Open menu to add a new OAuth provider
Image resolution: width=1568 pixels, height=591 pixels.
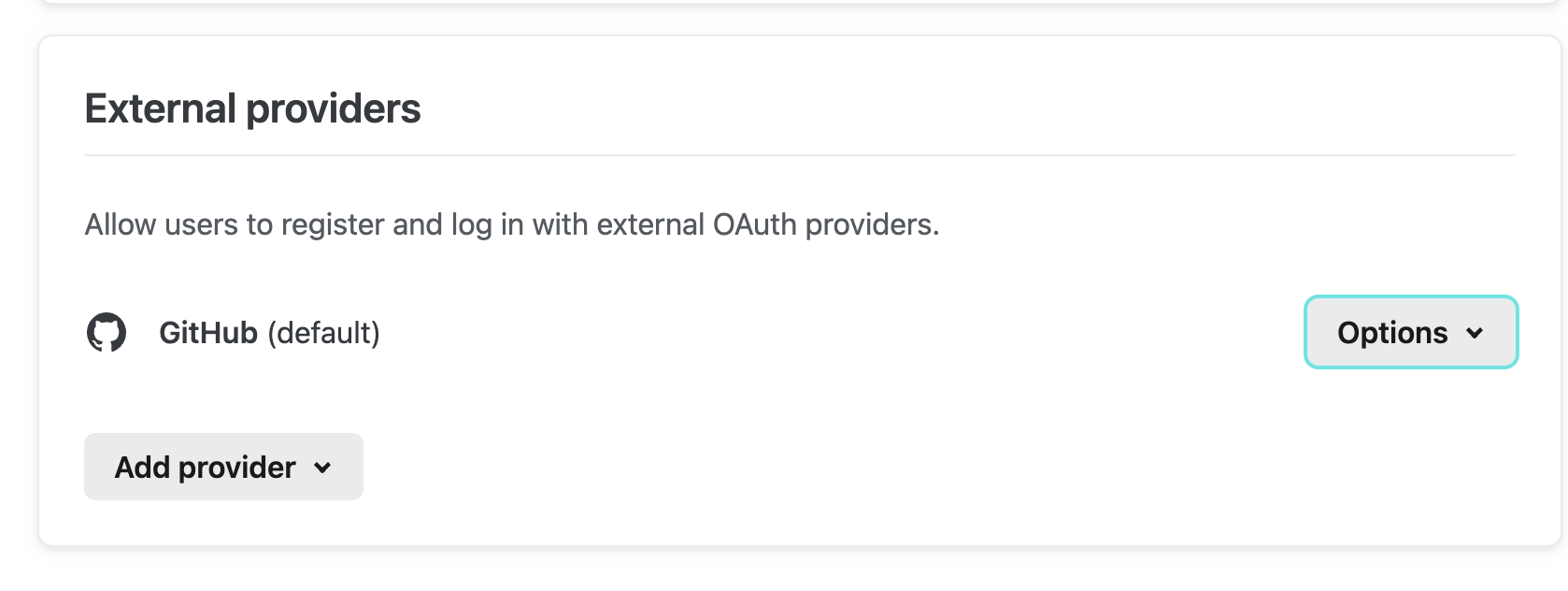coord(223,467)
